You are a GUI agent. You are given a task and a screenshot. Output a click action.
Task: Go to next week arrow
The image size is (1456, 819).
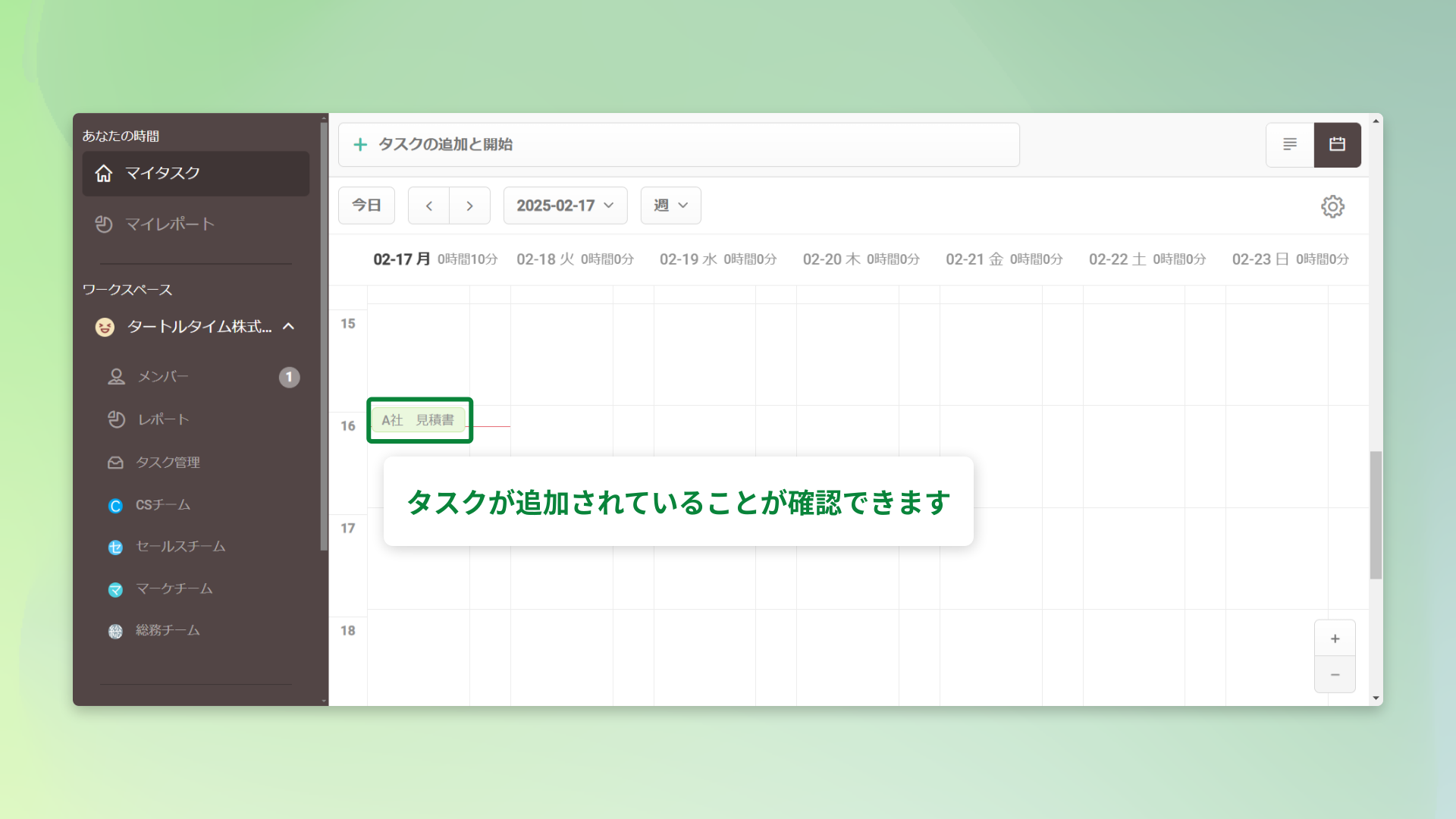pos(469,206)
